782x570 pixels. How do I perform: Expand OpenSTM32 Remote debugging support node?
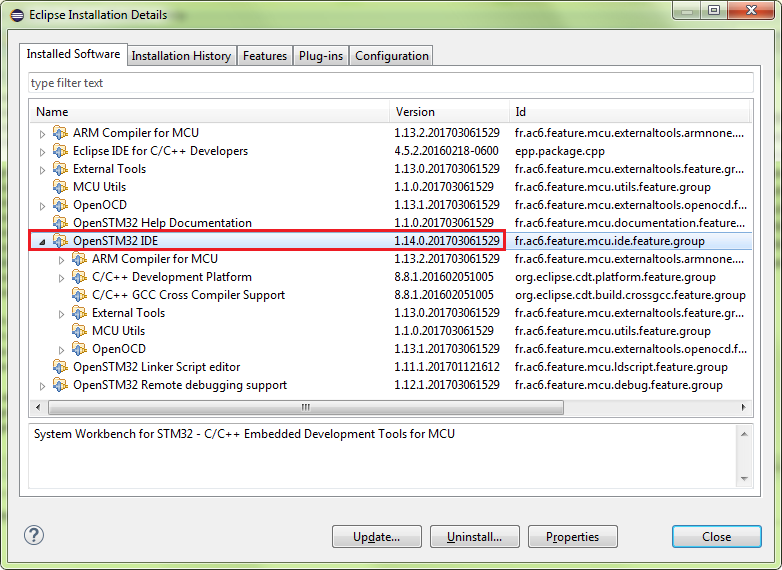(x=42, y=385)
